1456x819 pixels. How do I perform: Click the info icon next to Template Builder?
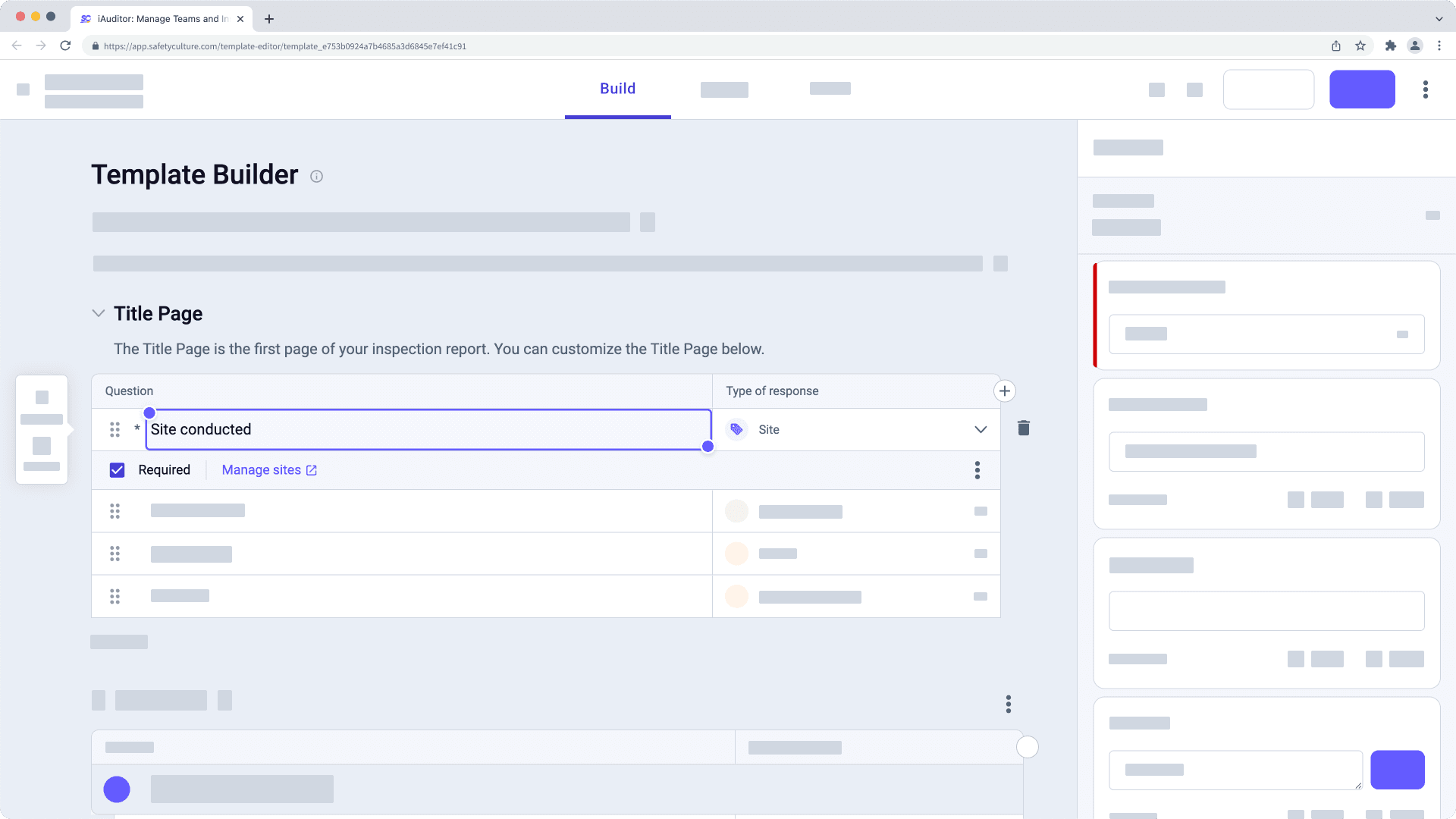point(316,176)
